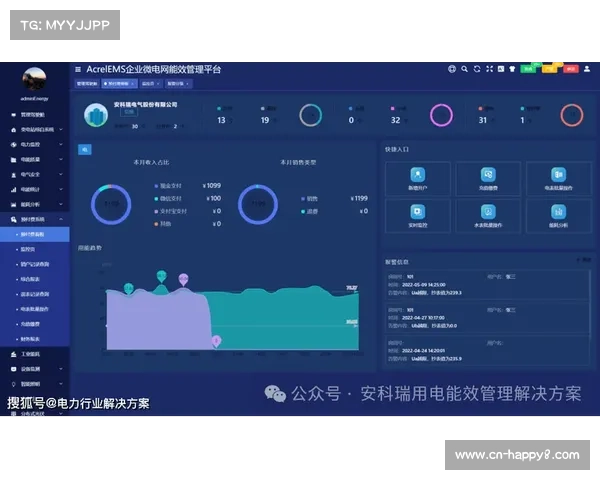The image size is (600, 480).
Task: Expand the 电气安全 chevron
Action: click(61, 174)
